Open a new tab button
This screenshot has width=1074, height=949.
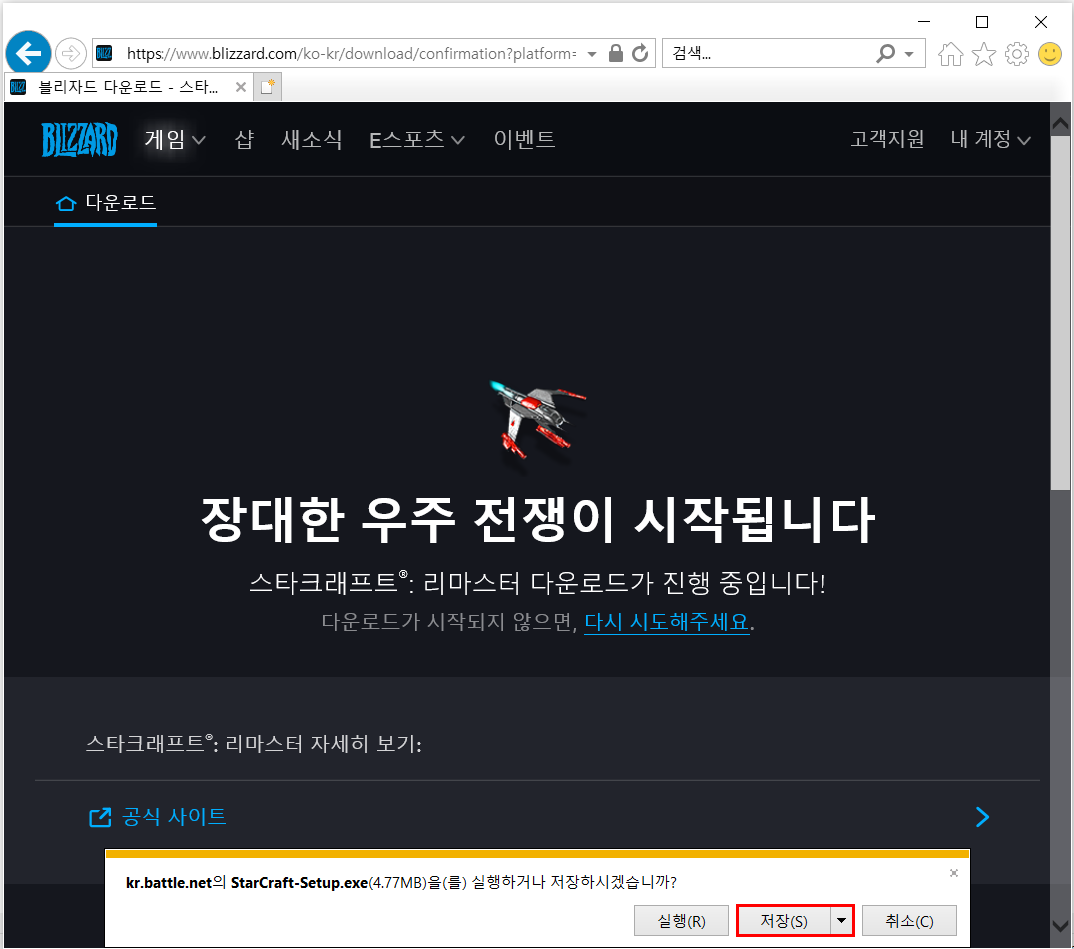(267, 87)
